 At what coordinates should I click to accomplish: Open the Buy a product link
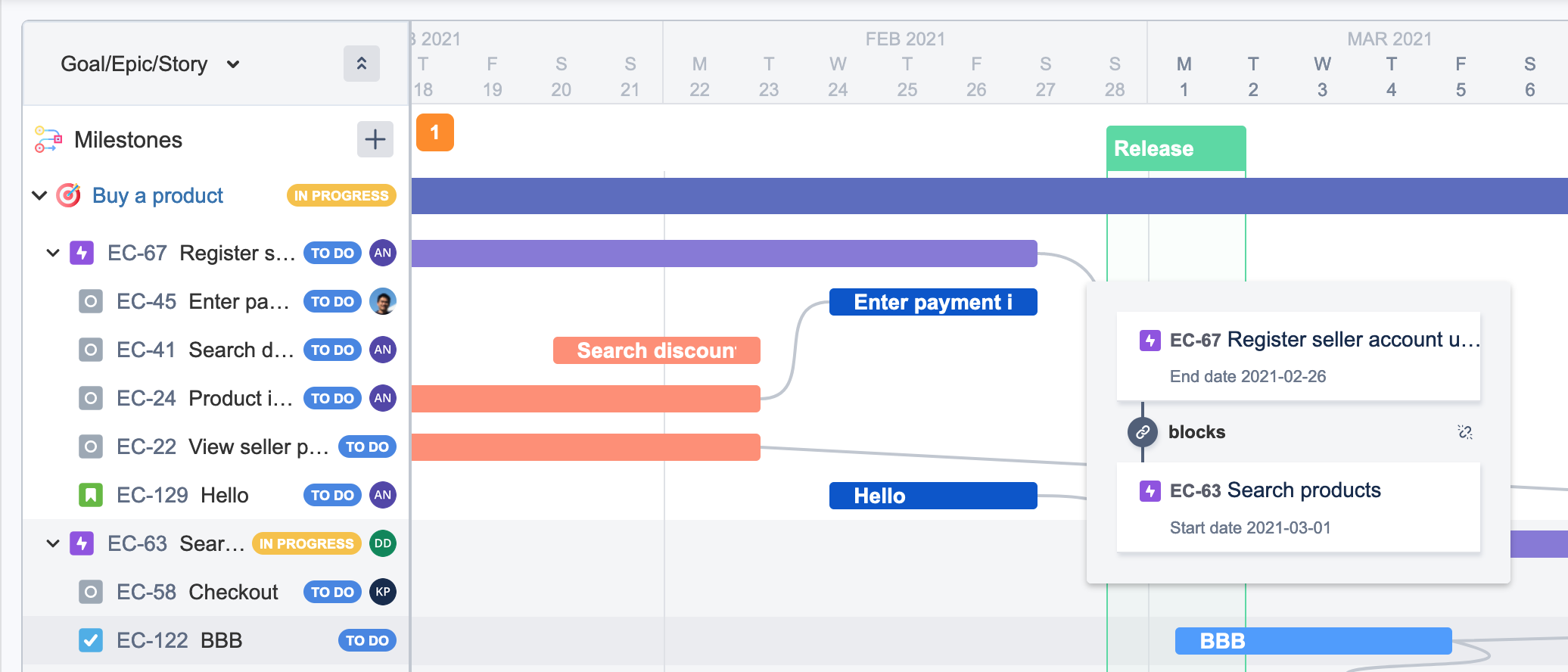click(157, 195)
